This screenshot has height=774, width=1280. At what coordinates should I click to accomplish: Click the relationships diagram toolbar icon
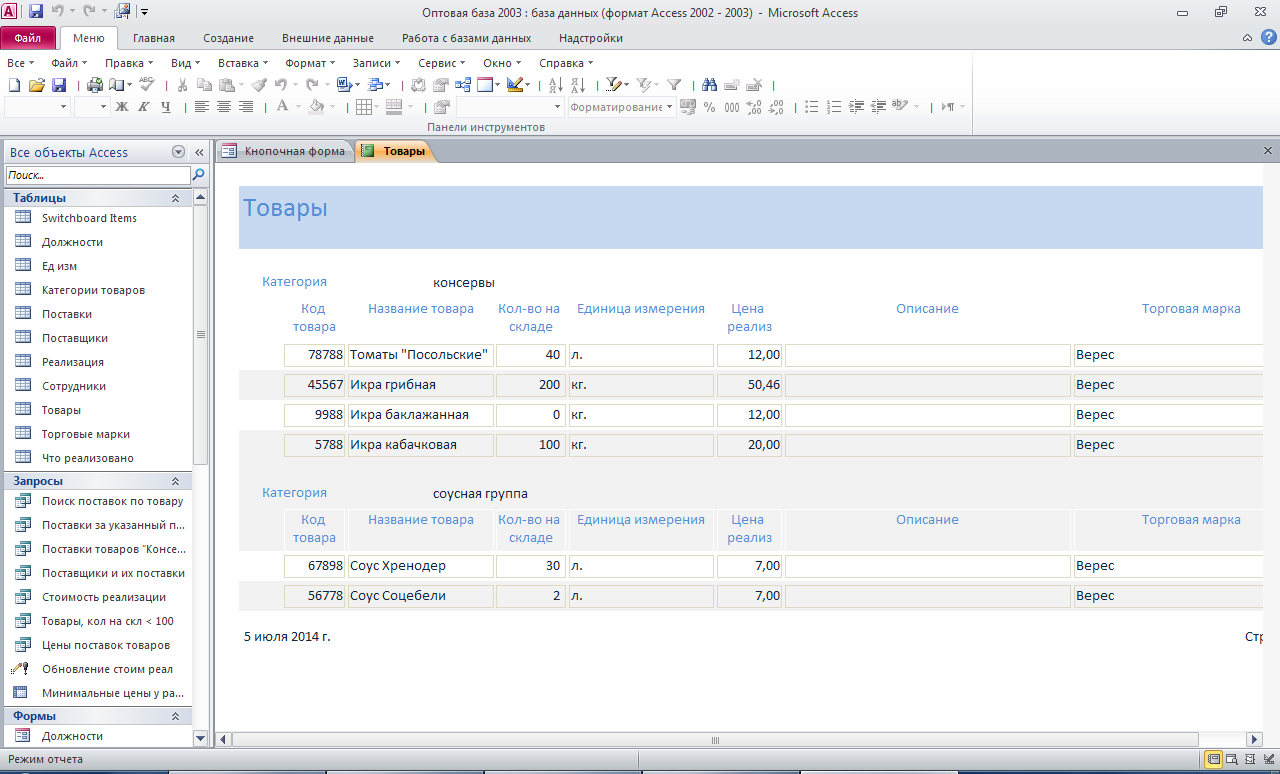coord(462,86)
